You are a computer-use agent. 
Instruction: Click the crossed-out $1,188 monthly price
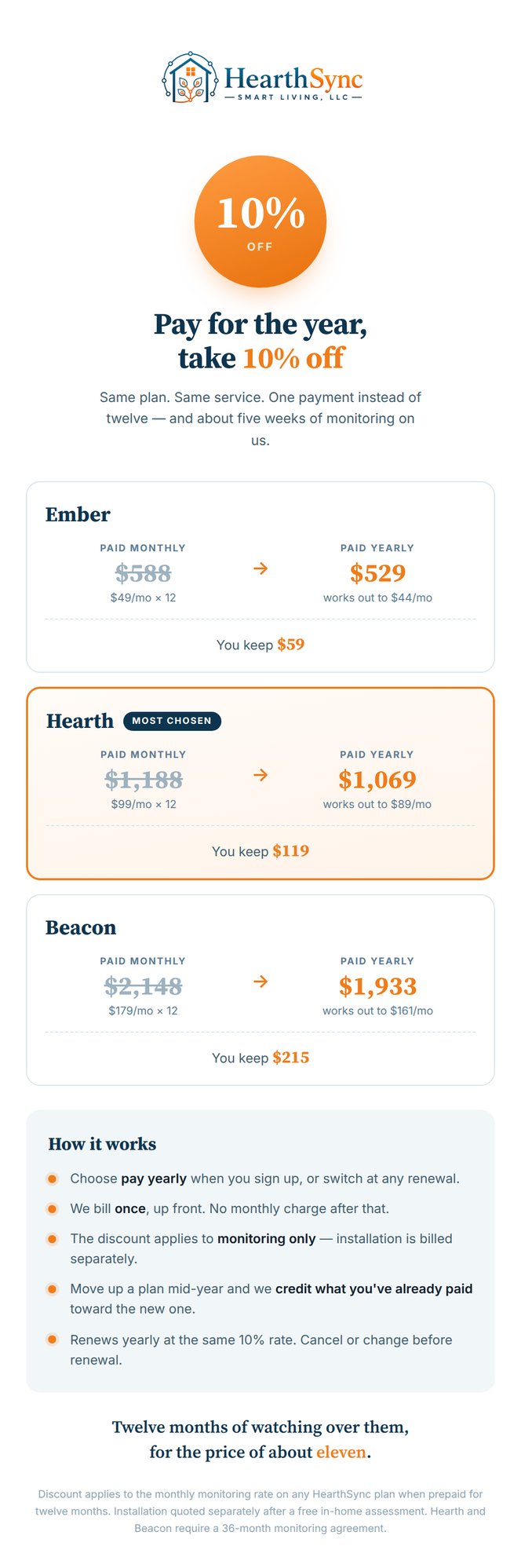(x=144, y=780)
